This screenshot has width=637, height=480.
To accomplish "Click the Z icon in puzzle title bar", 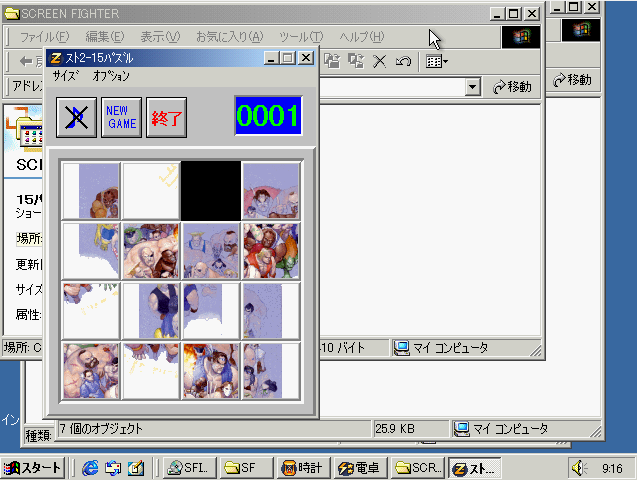I will tap(56, 58).
